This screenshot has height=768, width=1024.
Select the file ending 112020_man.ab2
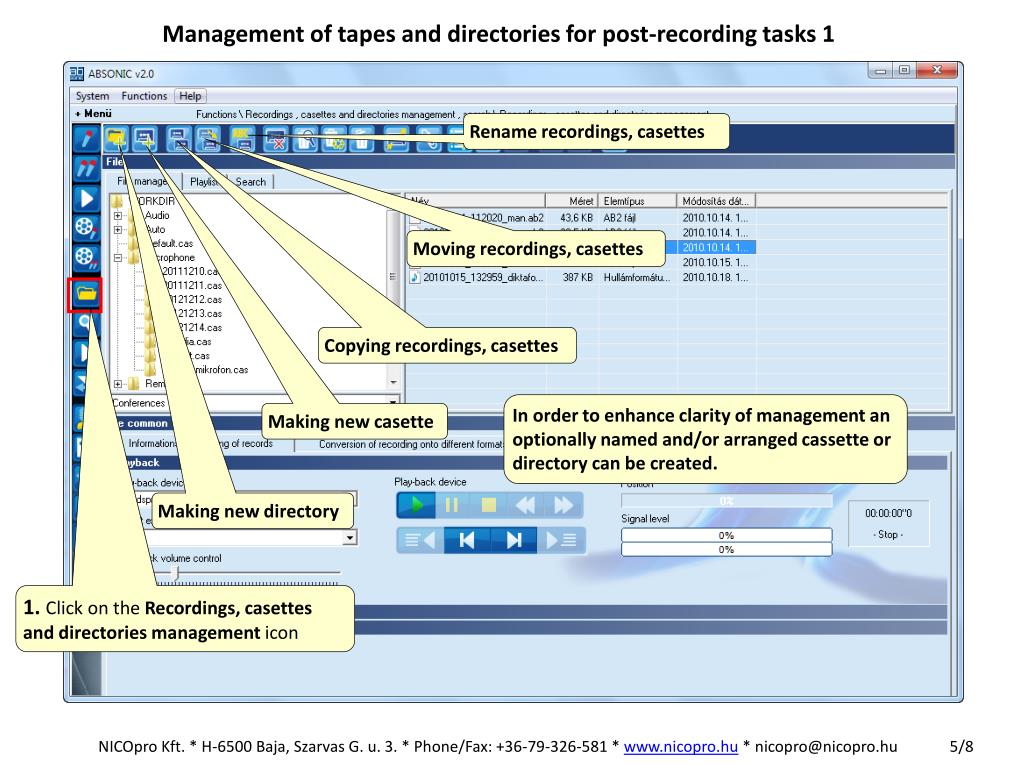click(507, 218)
